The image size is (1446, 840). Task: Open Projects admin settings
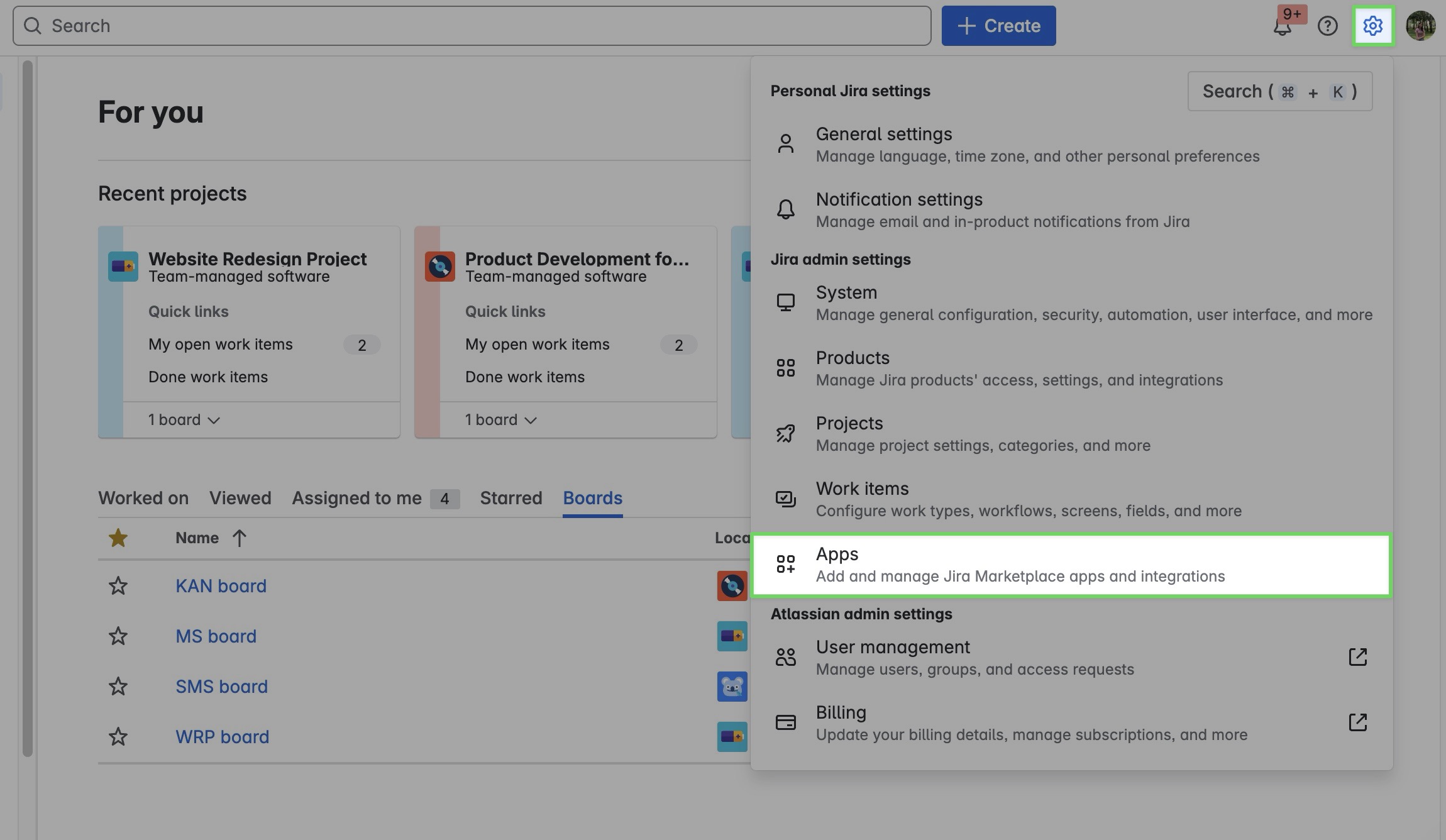pos(1071,434)
